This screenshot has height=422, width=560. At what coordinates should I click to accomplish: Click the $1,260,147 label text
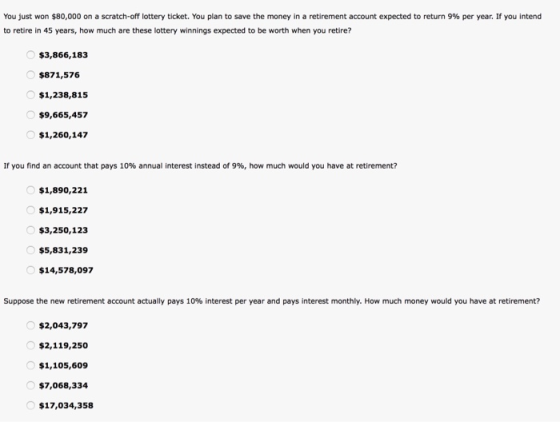(63, 135)
